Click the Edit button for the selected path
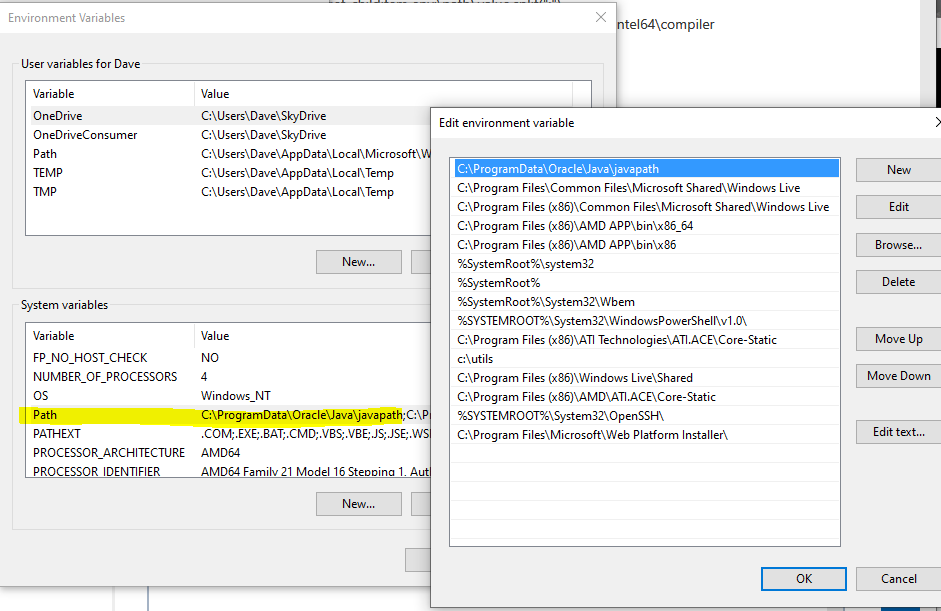The height and width of the screenshot is (611, 941). coord(898,207)
